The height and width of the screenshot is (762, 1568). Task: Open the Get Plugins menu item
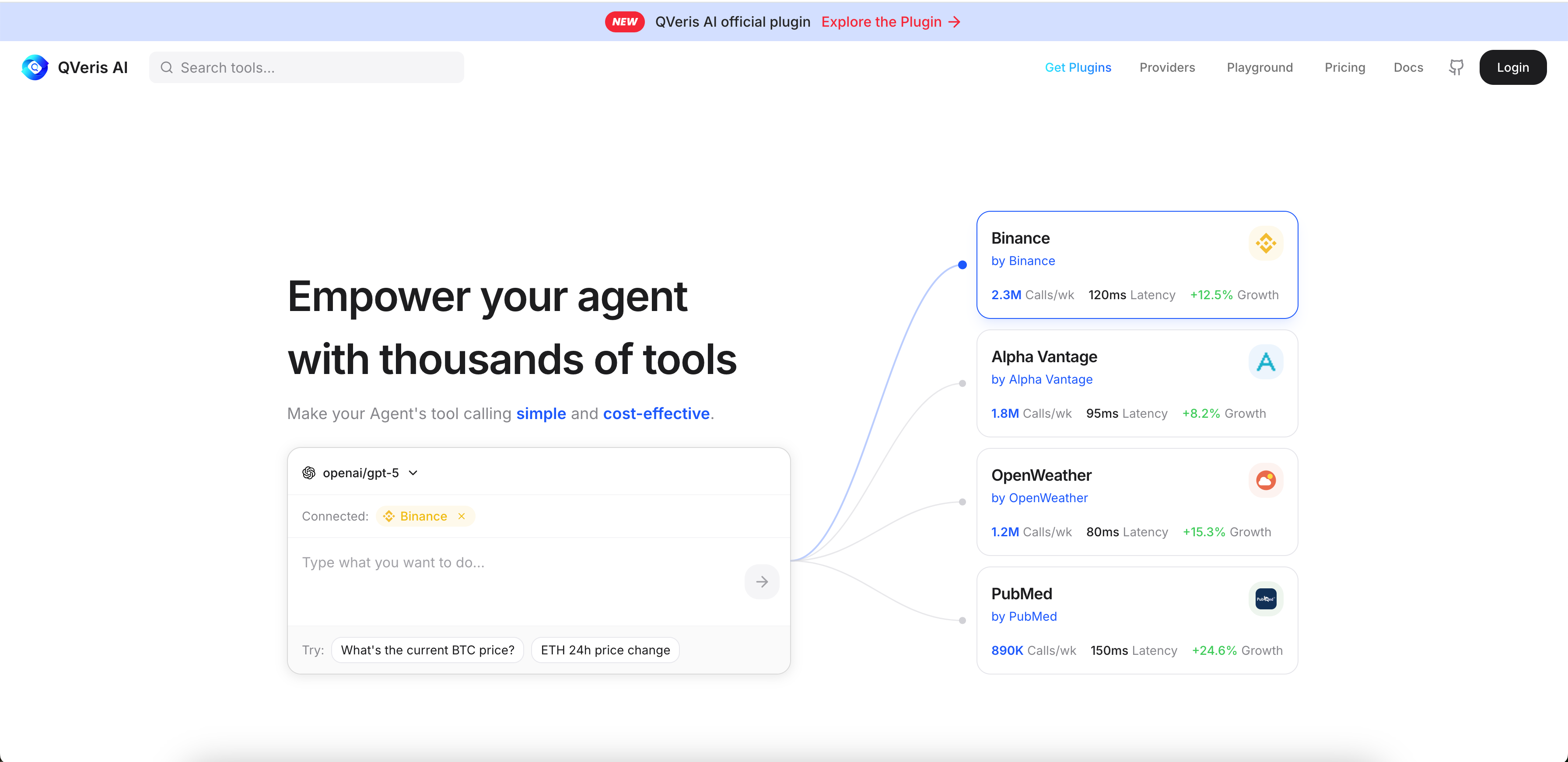click(x=1078, y=67)
